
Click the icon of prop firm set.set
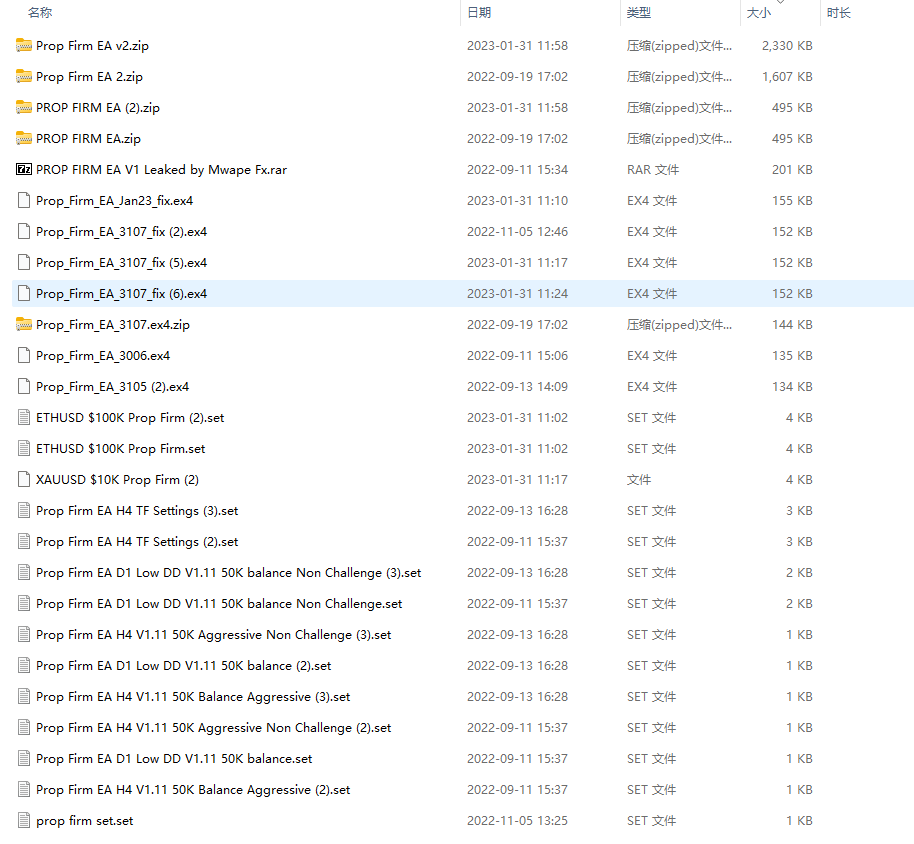24,820
